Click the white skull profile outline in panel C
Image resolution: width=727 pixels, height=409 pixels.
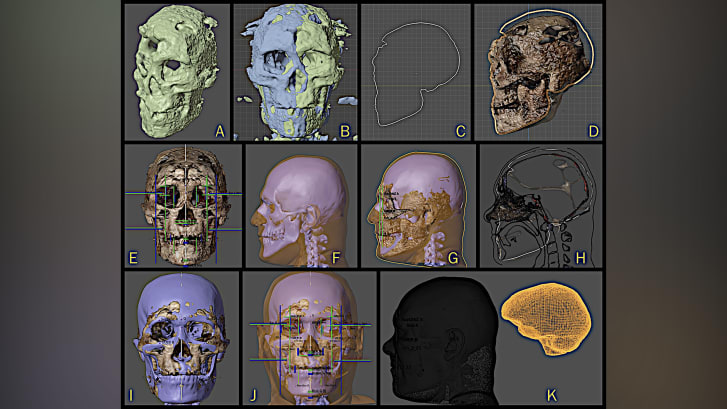(x=410, y=75)
